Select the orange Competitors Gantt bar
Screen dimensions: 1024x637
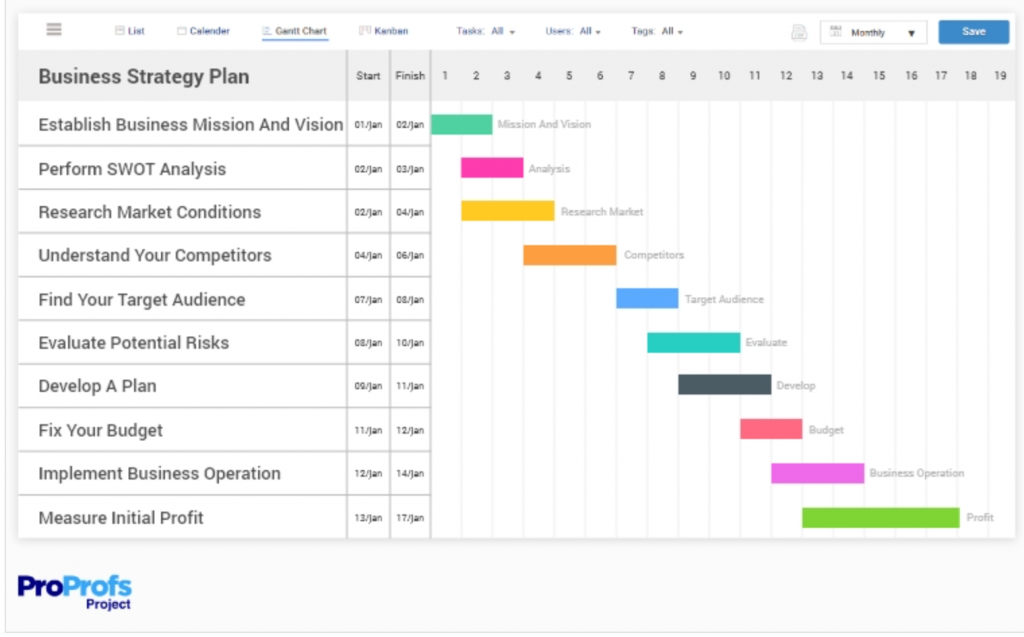[x=569, y=255]
